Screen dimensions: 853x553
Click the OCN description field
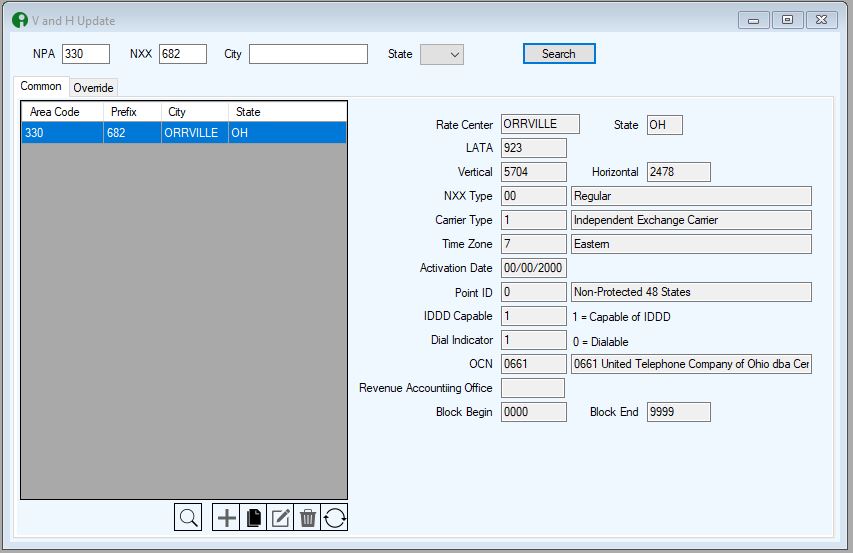point(690,364)
